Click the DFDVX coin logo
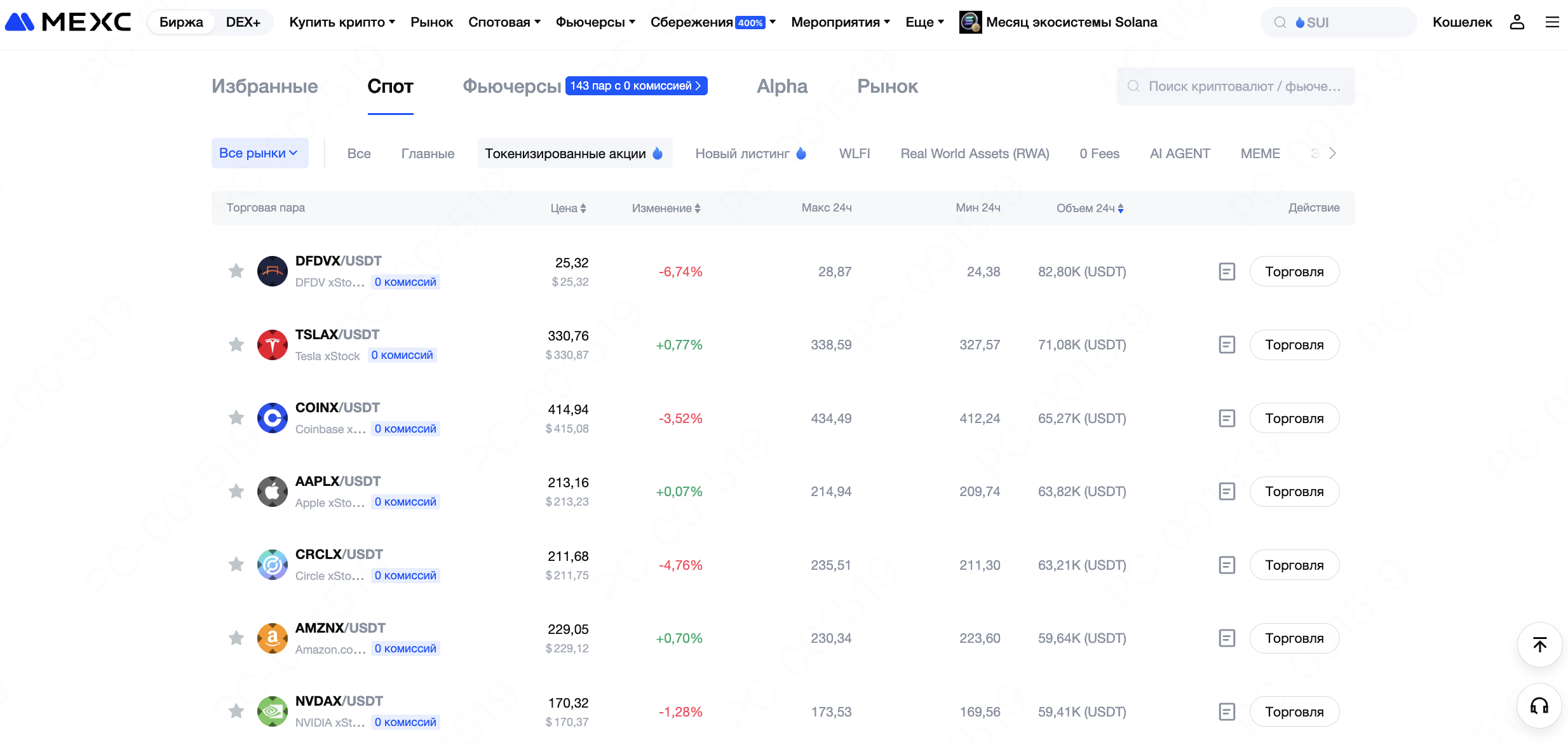 [x=273, y=271]
